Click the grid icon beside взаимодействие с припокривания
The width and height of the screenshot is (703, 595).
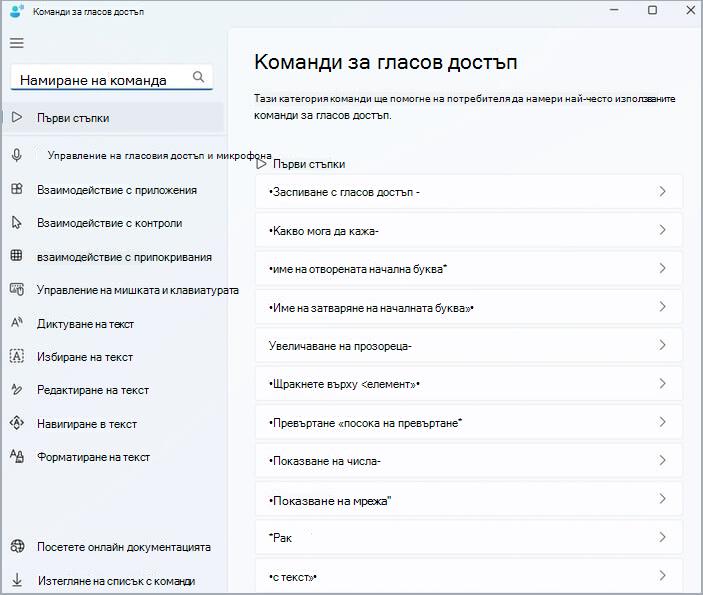[x=17, y=256]
